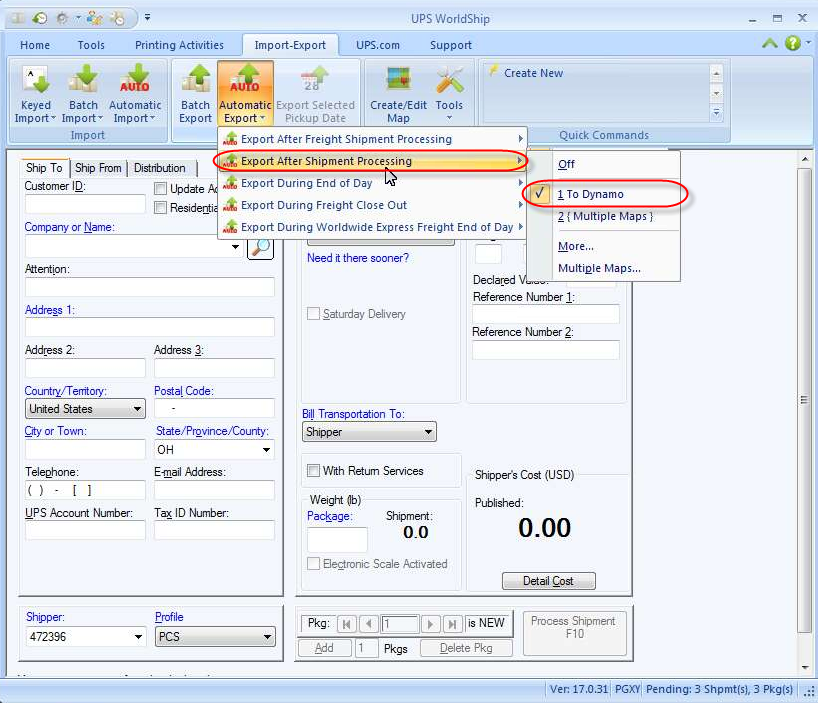The width and height of the screenshot is (818, 703).
Task: Open the Customize Quick Access Toolbar arrow
Action: (x=148, y=18)
